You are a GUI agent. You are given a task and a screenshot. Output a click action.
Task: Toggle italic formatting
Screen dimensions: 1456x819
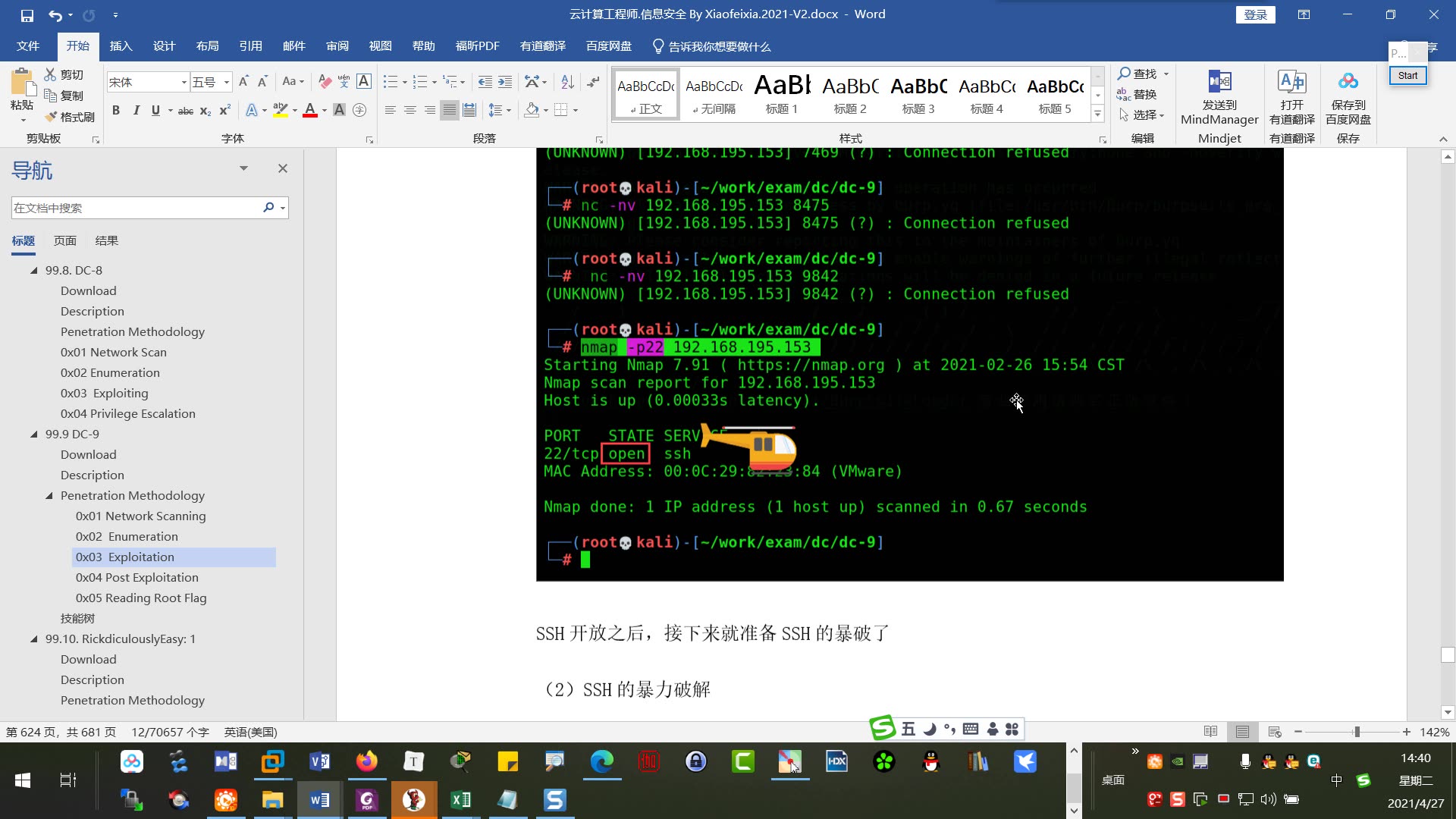point(136,111)
